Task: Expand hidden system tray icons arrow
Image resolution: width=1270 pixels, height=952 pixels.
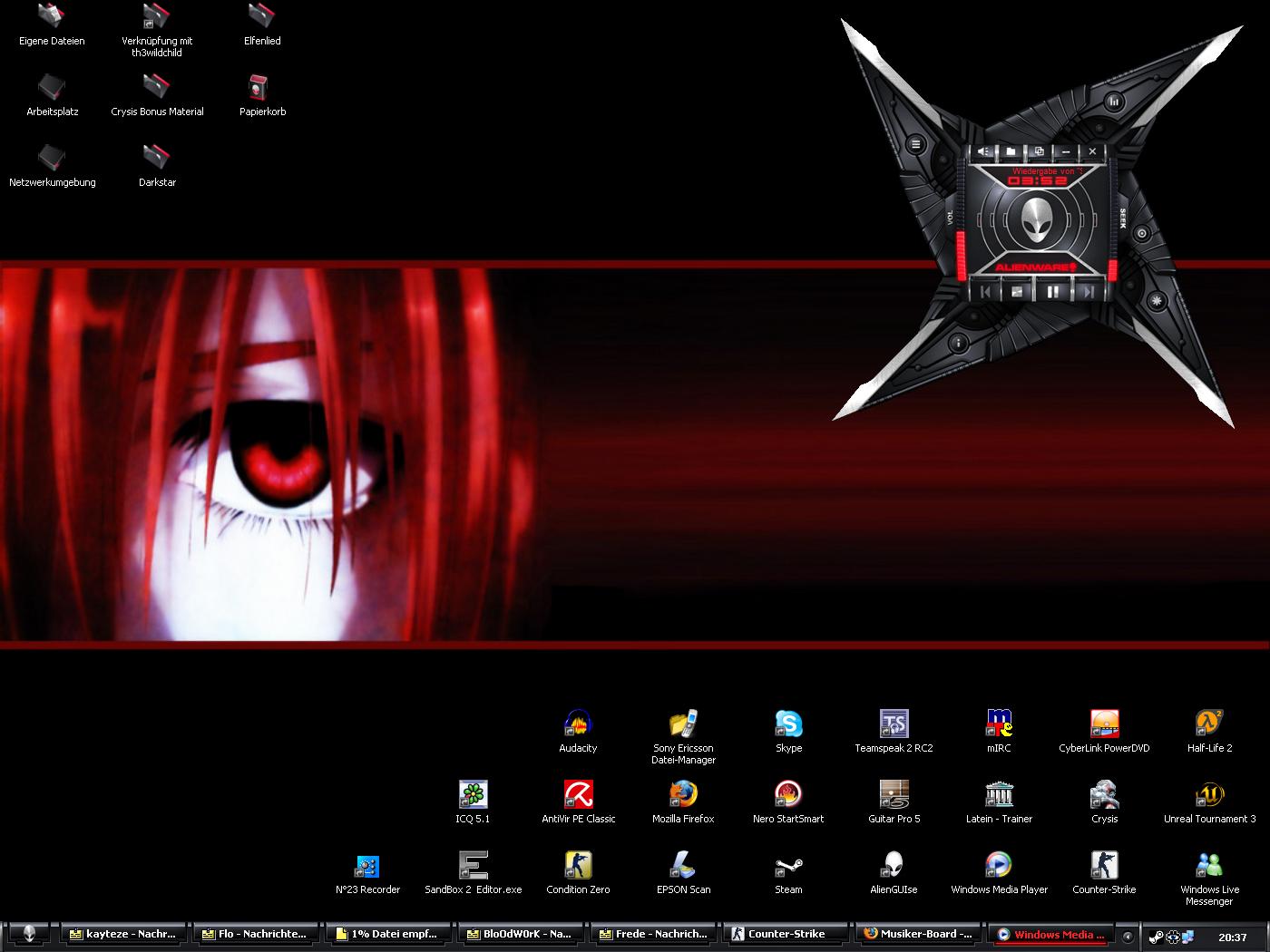Action: (x=1128, y=937)
